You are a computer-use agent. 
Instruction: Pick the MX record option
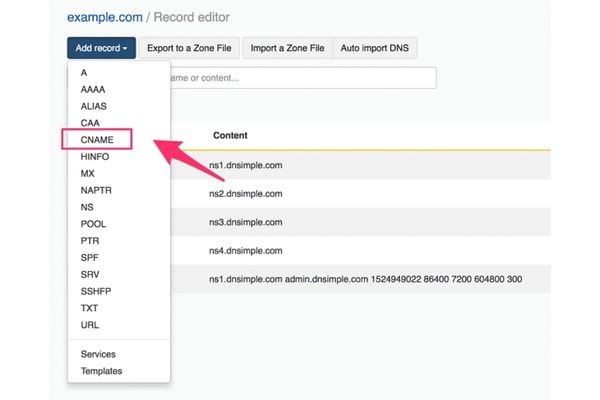coord(119,173)
